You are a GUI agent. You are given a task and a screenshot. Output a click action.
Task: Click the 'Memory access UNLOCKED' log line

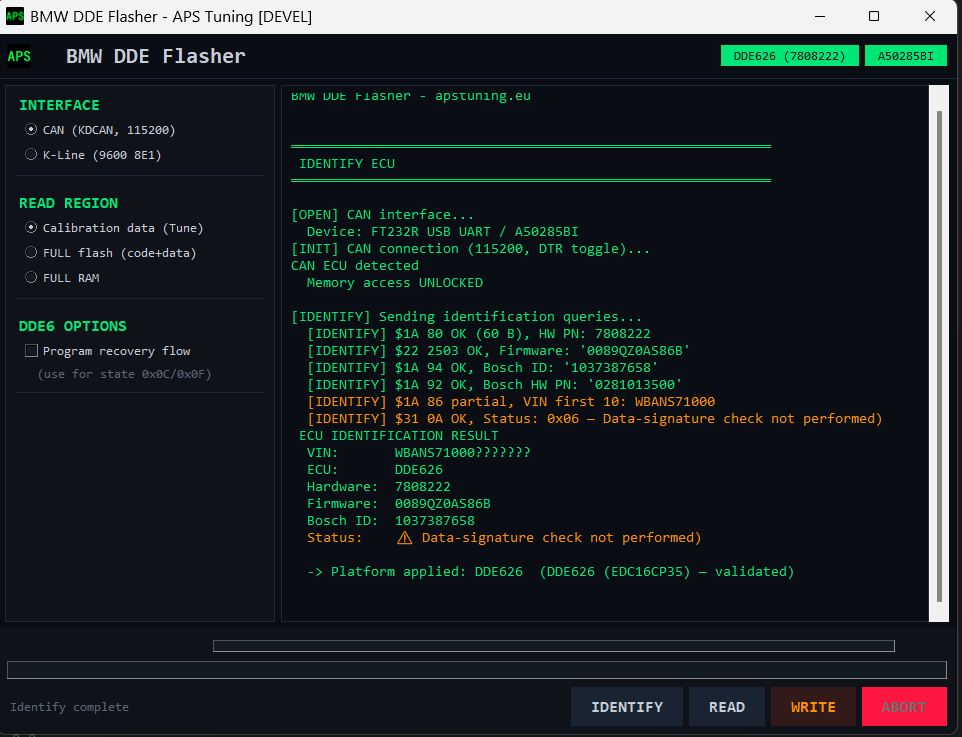click(x=394, y=283)
